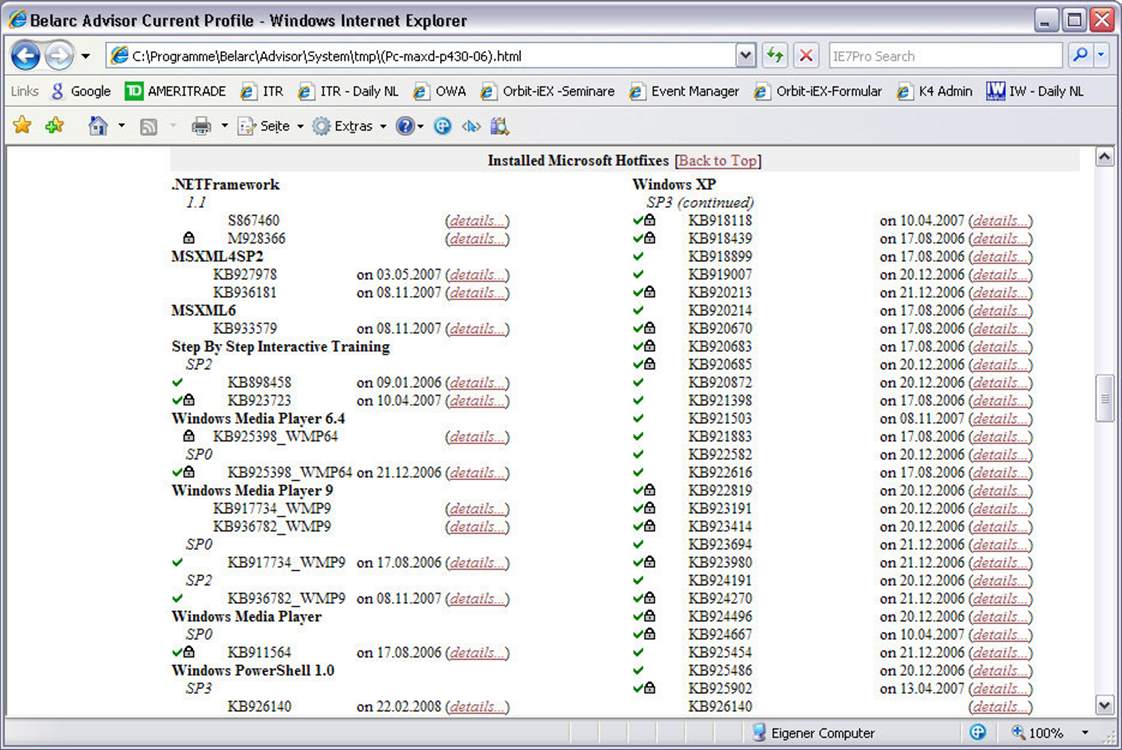Viewport: 1122px width, 750px height.
Task: Expand the zoom level dropdown arrow
Action: tap(1085, 733)
